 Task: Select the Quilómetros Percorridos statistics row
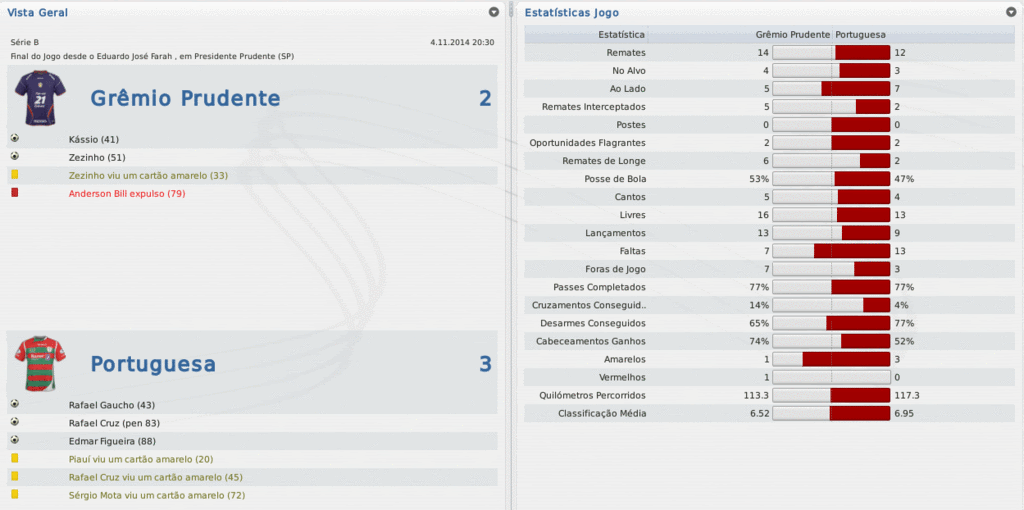click(x=602, y=395)
